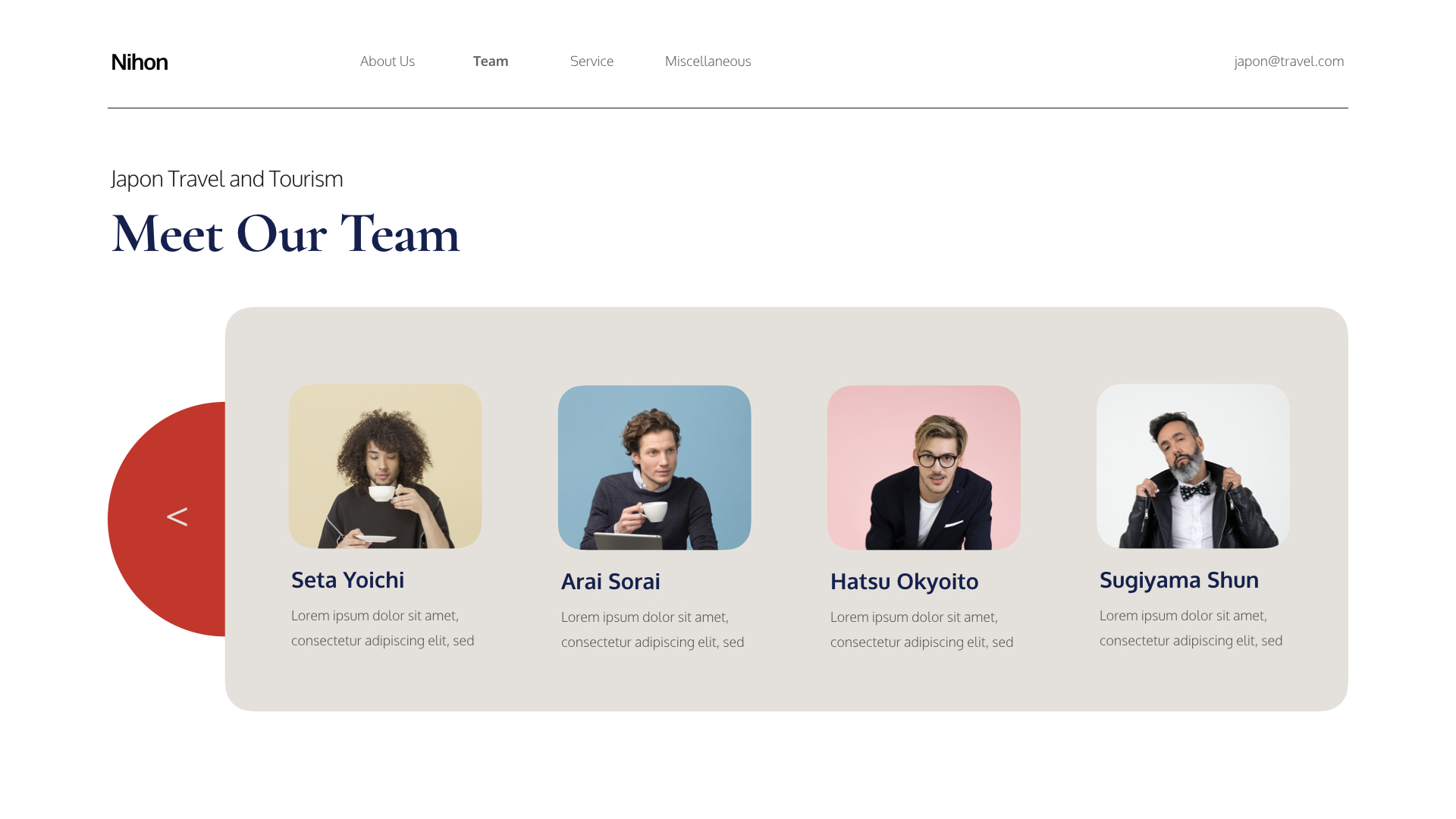This screenshot has height=819, width=1456.
Task: Select Arai Sorai's portrait photo
Action: coord(654,467)
